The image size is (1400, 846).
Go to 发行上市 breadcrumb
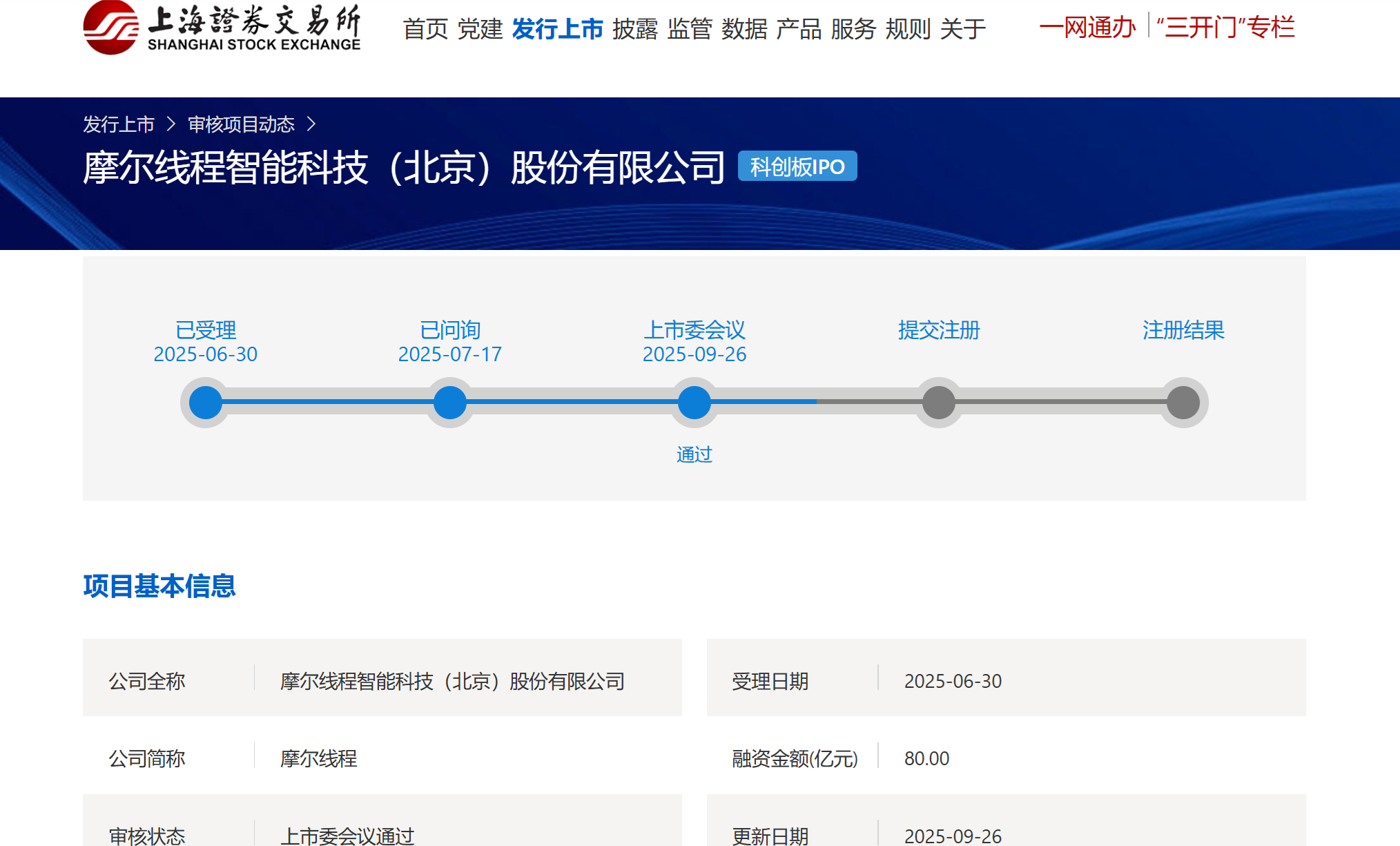tap(119, 124)
